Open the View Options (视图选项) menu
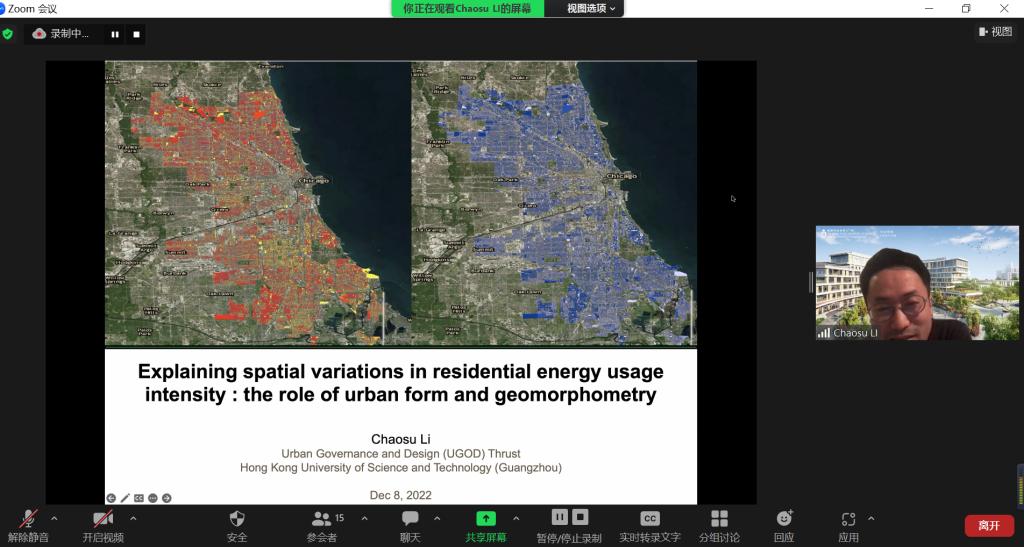 591,8
